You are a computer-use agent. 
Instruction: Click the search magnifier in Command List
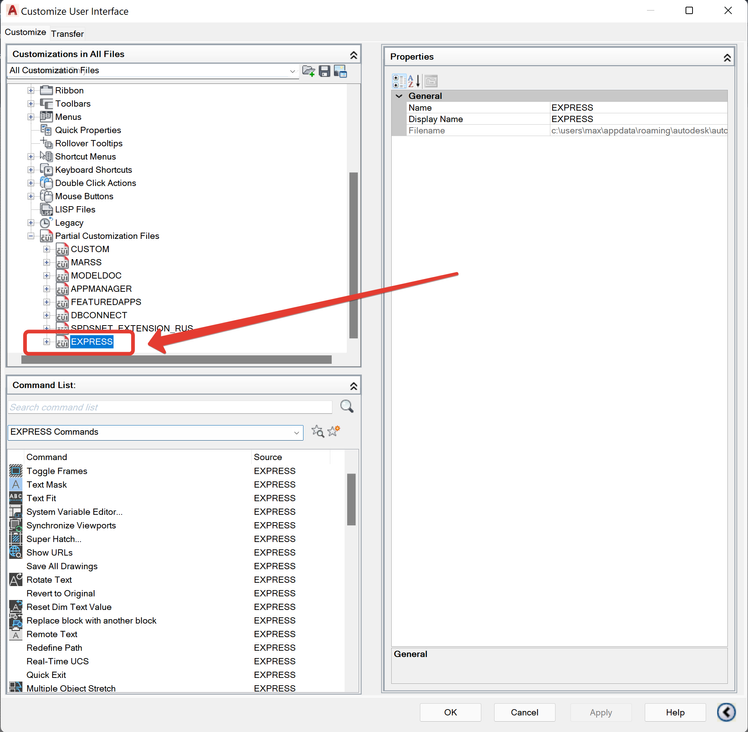point(347,407)
